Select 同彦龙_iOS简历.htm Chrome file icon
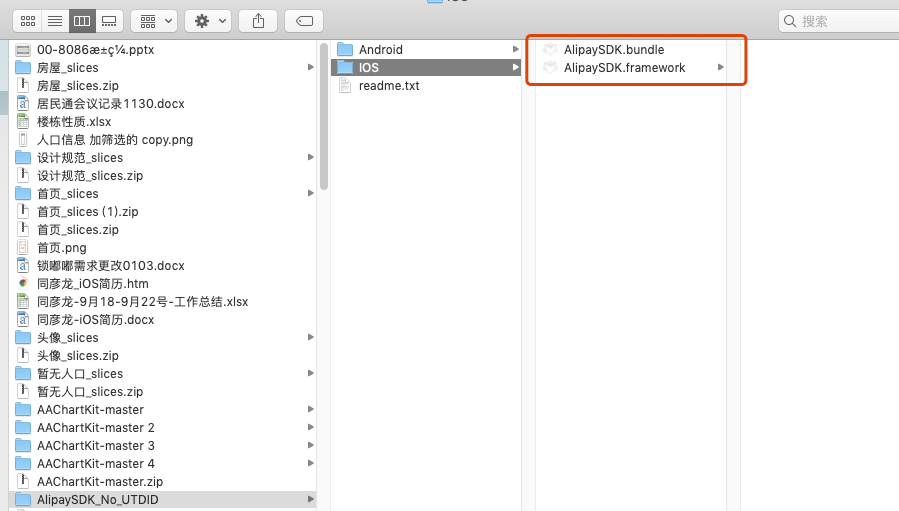The image size is (899, 511). point(23,283)
